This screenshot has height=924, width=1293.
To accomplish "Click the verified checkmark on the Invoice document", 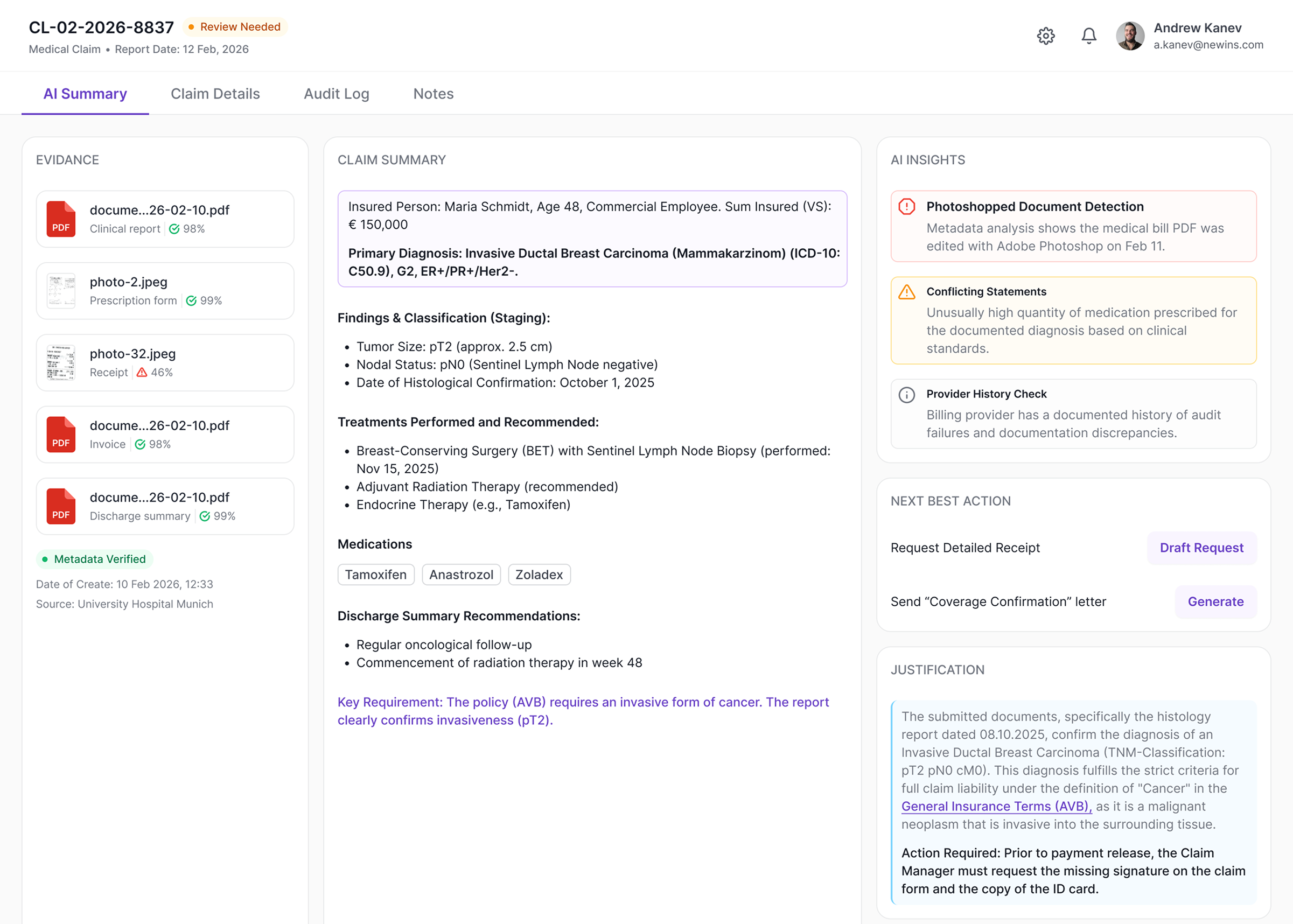I will pyautogui.click(x=141, y=444).
